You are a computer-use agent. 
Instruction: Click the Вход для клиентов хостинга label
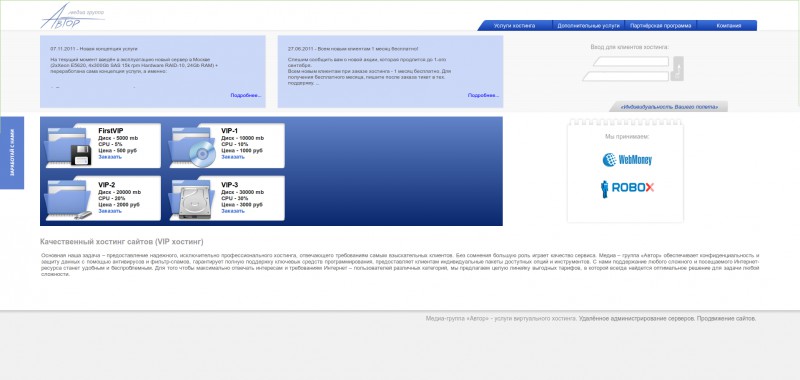[630, 47]
